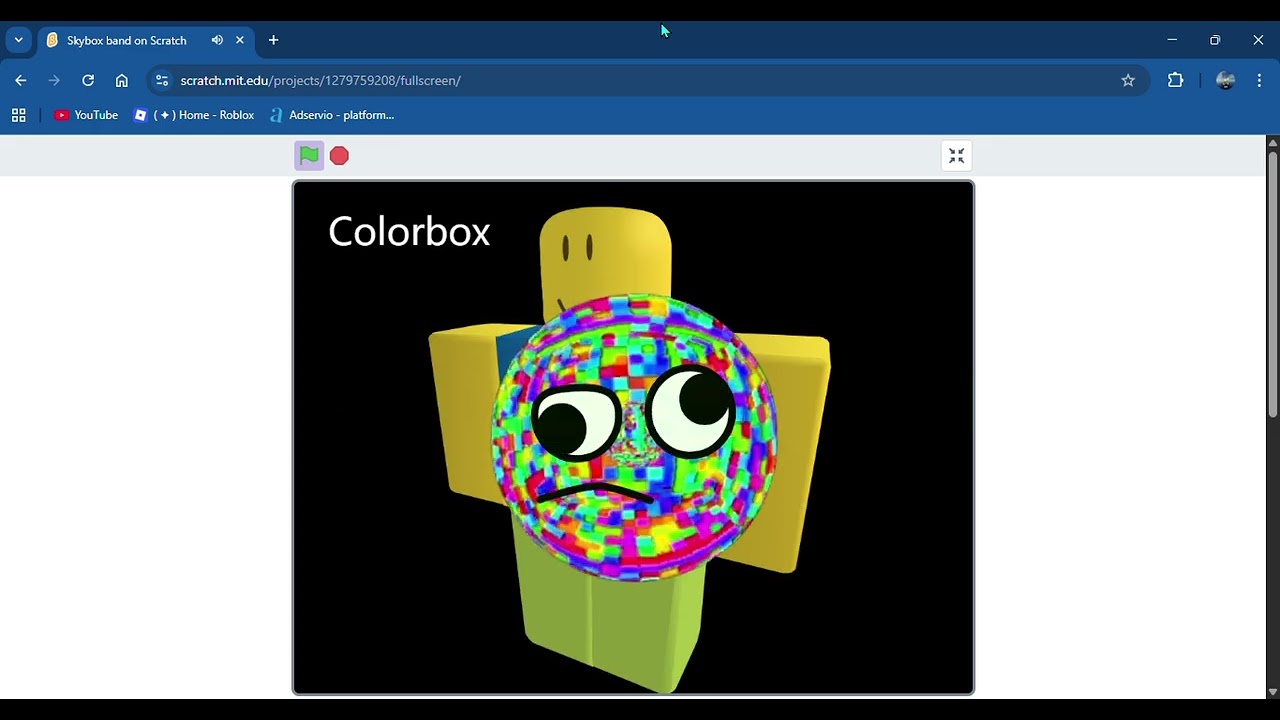The image size is (1280, 720).
Task: Mute the tab via speaker icon
Action: 217,40
